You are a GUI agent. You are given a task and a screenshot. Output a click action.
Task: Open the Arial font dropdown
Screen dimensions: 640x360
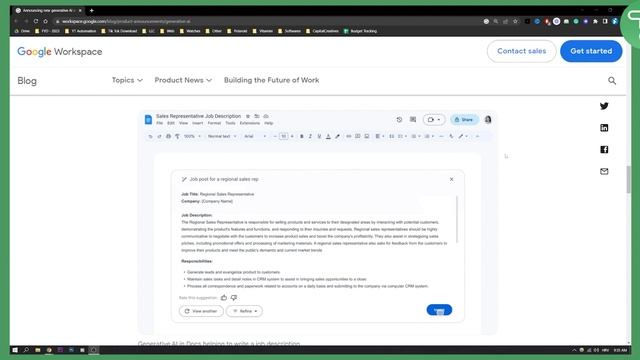(255, 136)
